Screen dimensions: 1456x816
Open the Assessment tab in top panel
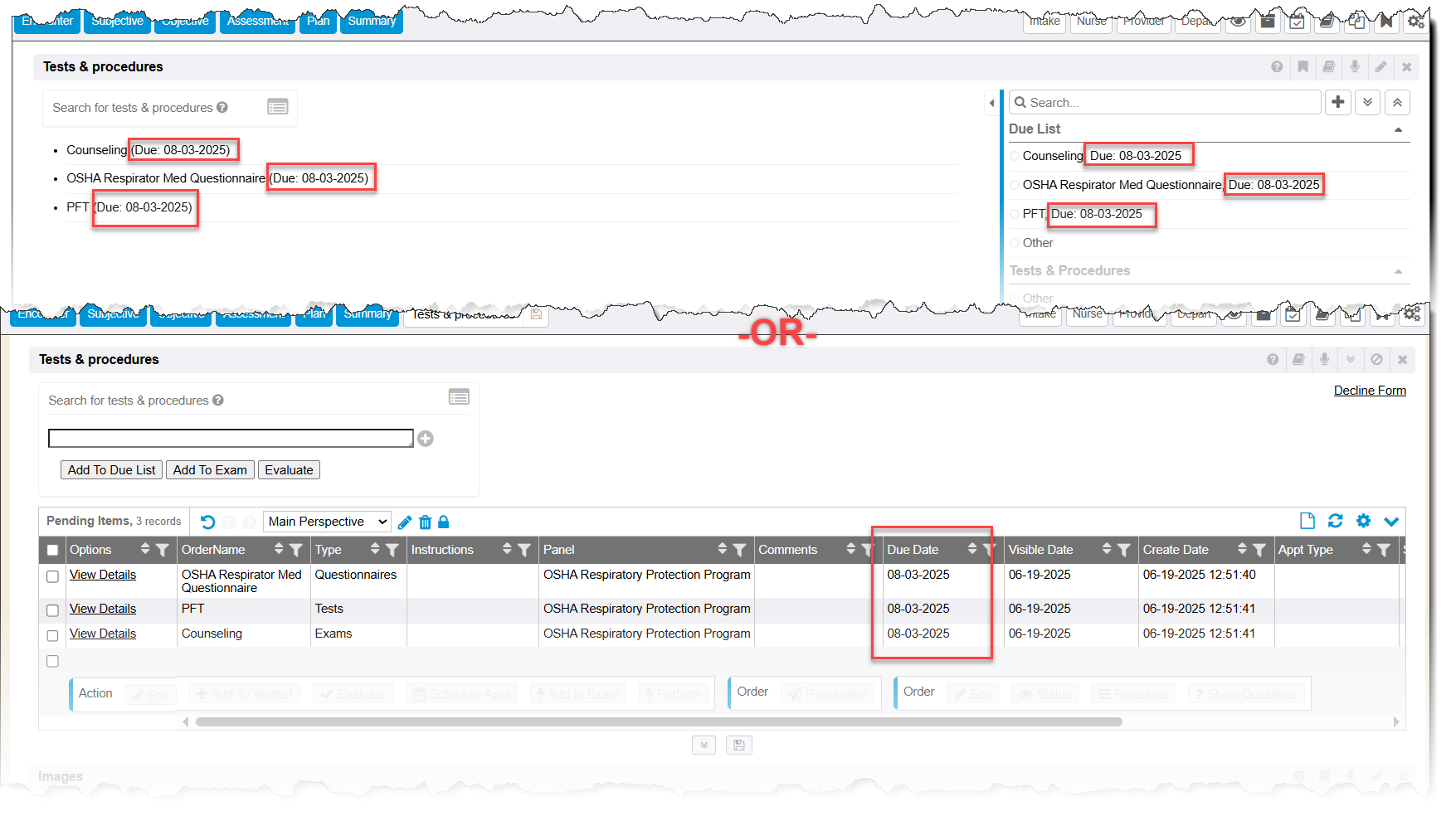point(257,22)
